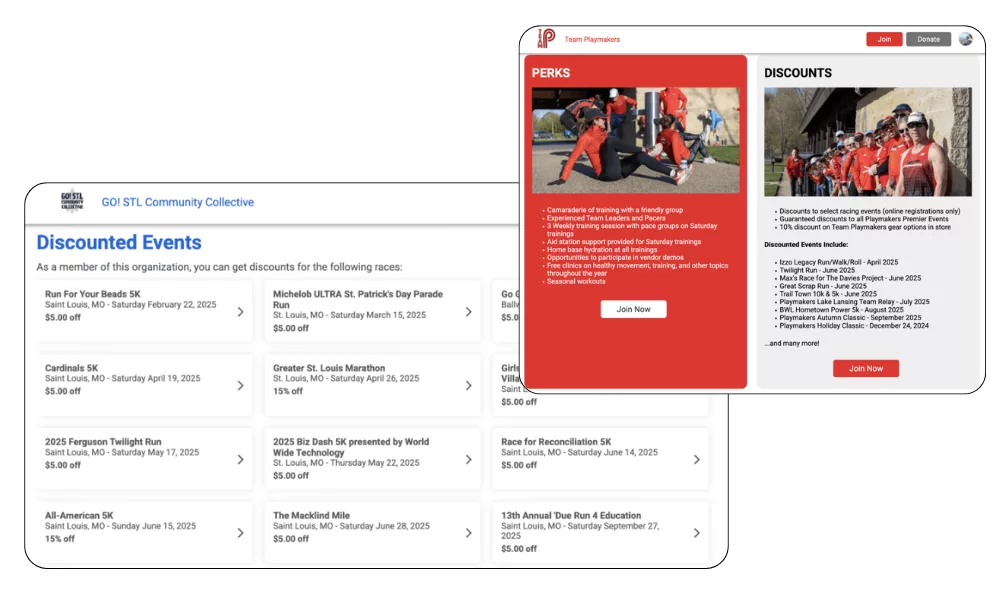Expand The Macklind Mile chevron
Image resolution: width=1000 pixels, height=600 pixels.
(x=468, y=533)
